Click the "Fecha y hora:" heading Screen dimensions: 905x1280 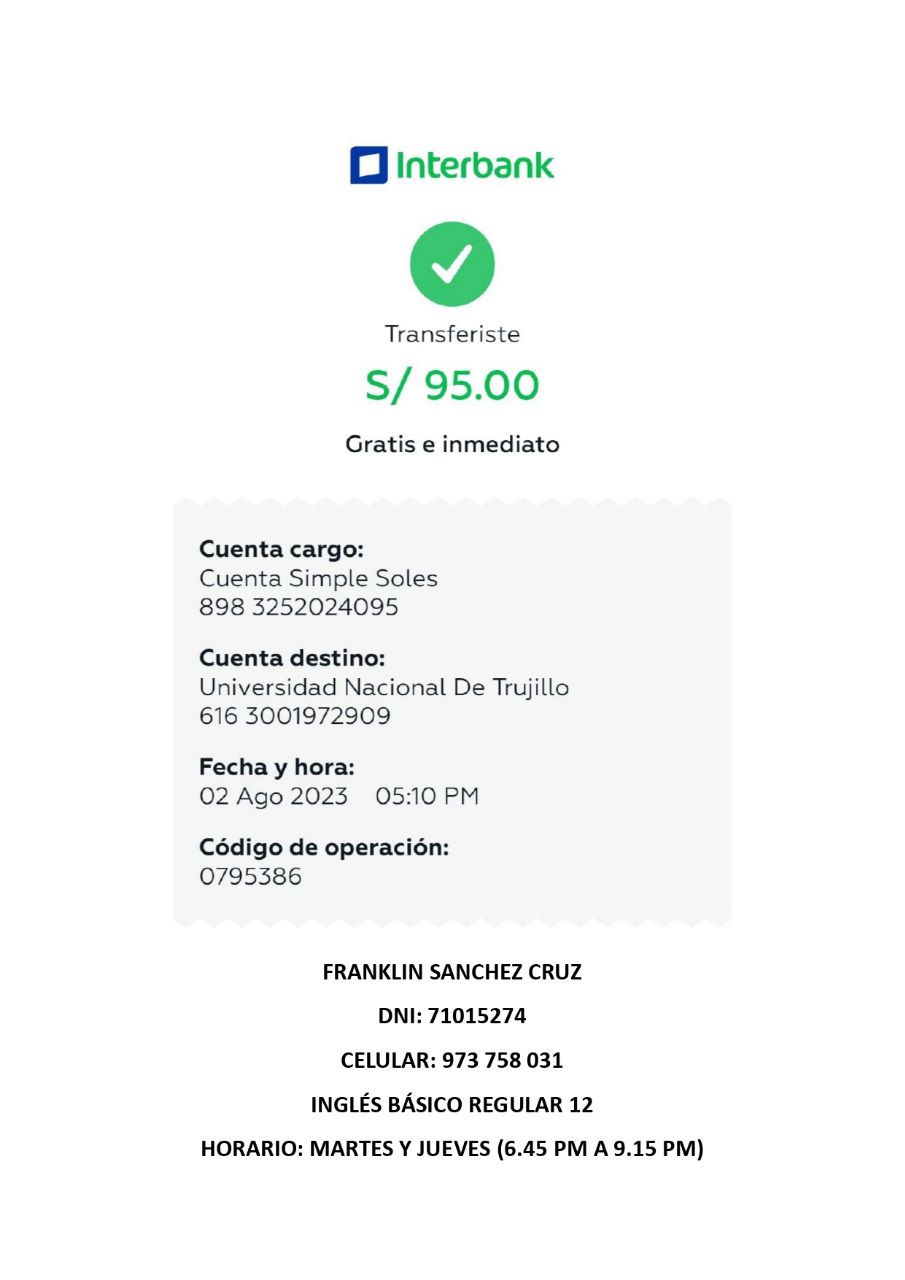277,767
